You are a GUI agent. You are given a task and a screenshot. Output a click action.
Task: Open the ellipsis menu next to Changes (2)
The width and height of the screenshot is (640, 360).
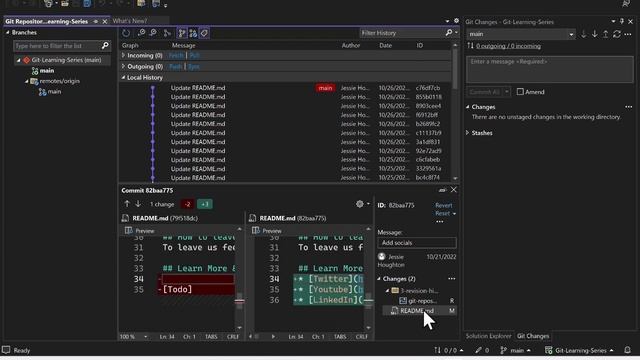pos(451,279)
